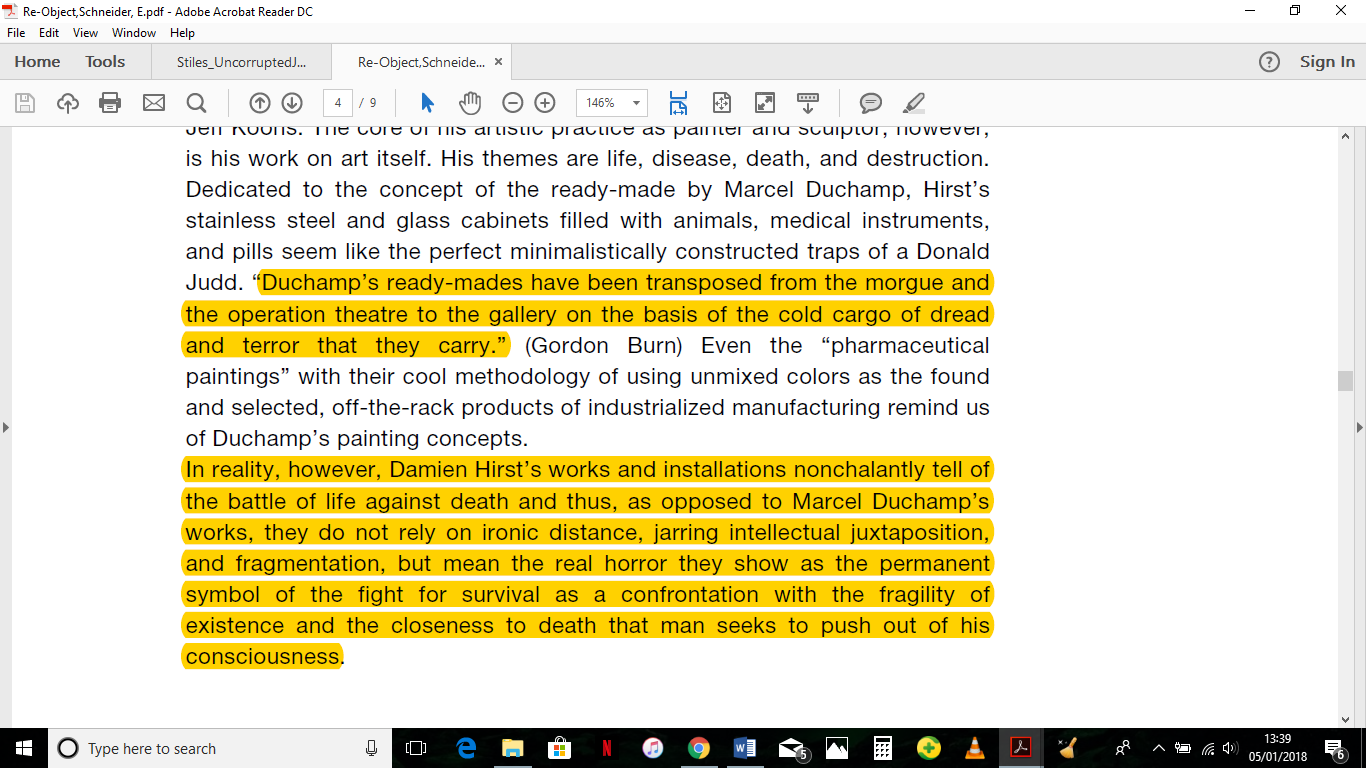The width and height of the screenshot is (1366, 768).
Task: Switch to the Tools tab
Action: click(x=105, y=62)
